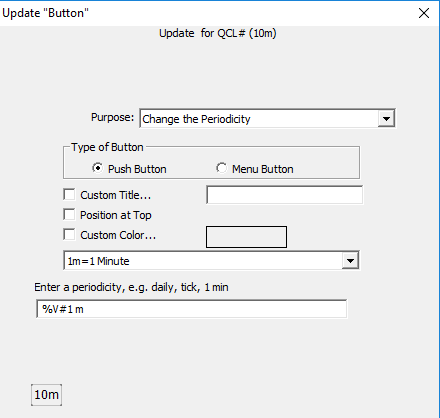Click the Custom Color... label
Image resolution: width=440 pixels, height=418 pixels.
click(x=118, y=235)
